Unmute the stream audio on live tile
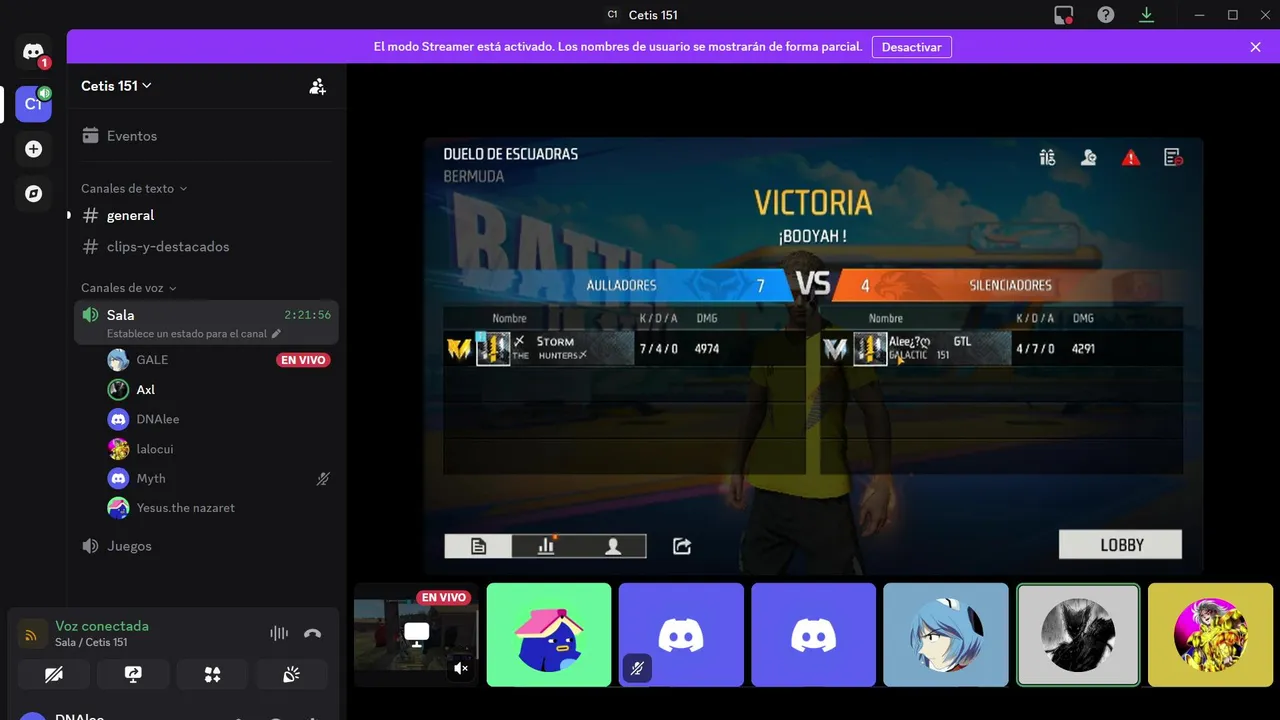Image resolution: width=1280 pixels, height=720 pixels. (x=461, y=668)
